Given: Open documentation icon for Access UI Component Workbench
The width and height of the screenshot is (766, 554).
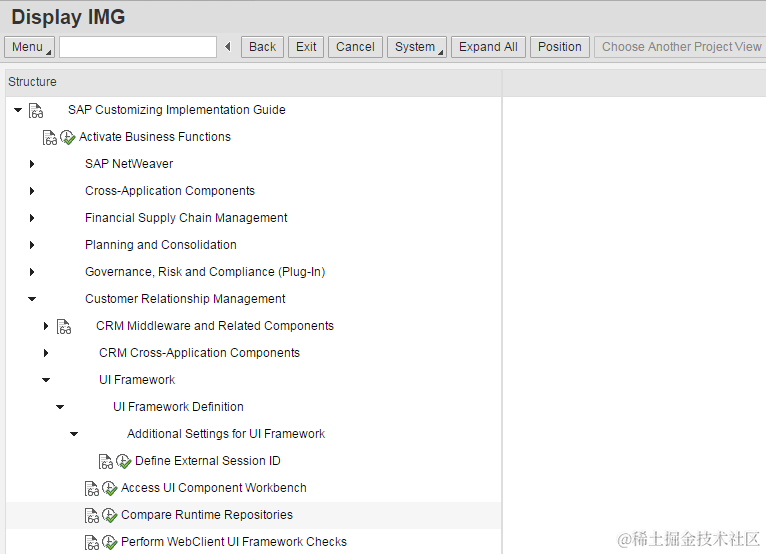Looking at the screenshot, I should point(92,489).
